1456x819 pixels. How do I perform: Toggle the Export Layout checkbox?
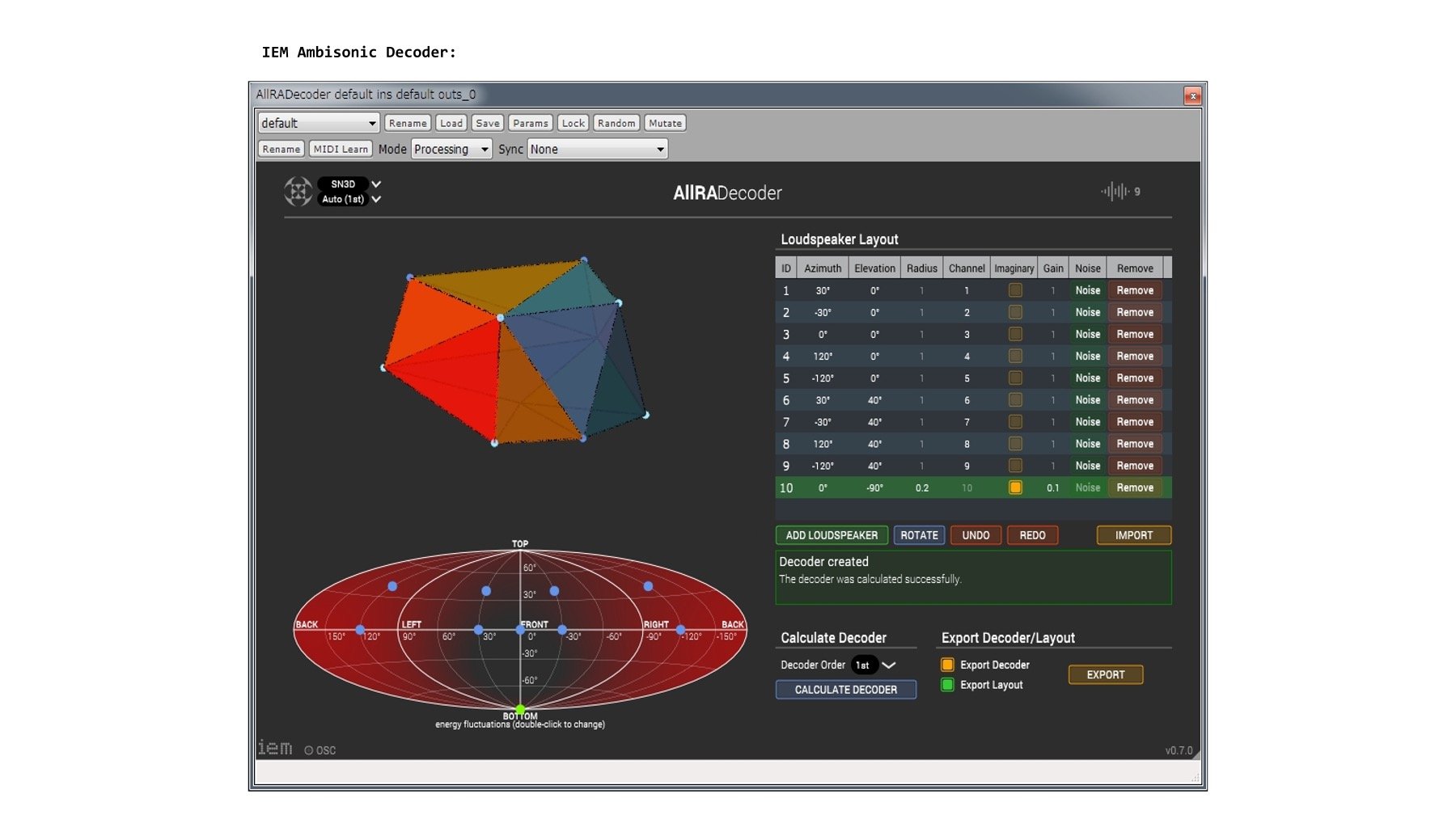pos(947,685)
